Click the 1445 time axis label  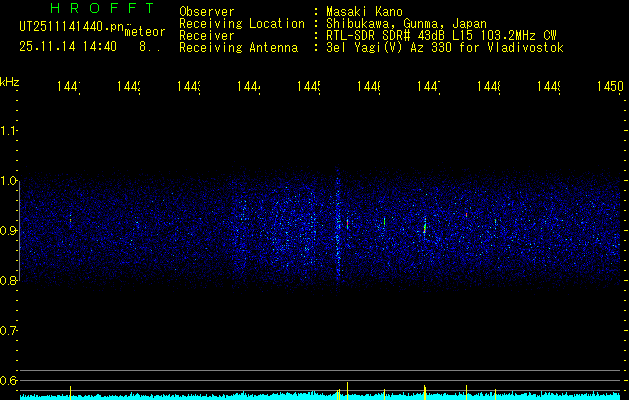pyautogui.click(x=308, y=87)
